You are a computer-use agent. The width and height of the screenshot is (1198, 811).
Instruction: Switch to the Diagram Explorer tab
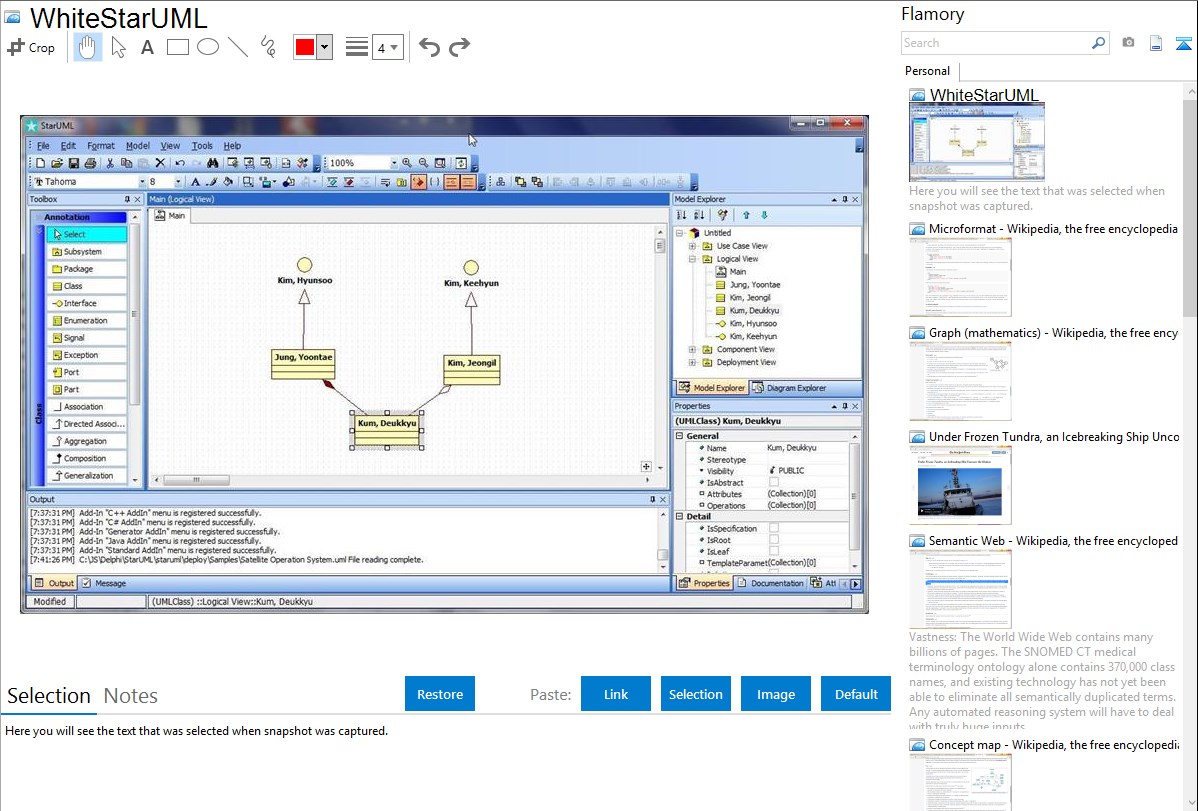pyautogui.click(x=788, y=388)
